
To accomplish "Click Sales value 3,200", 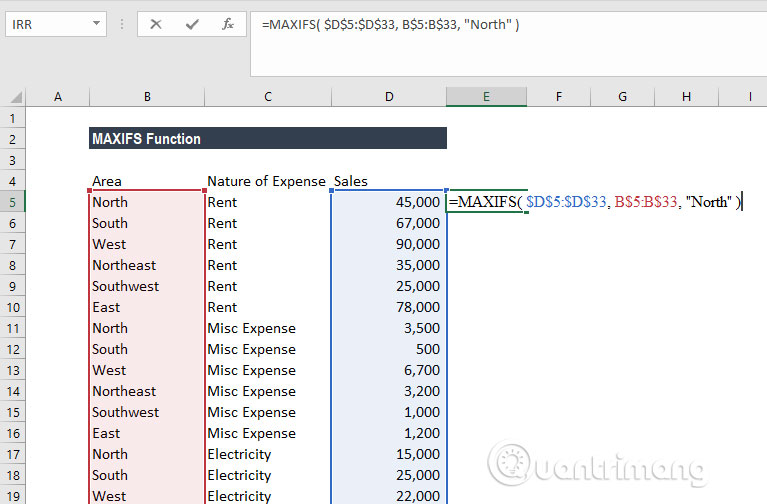I will [x=422, y=391].
